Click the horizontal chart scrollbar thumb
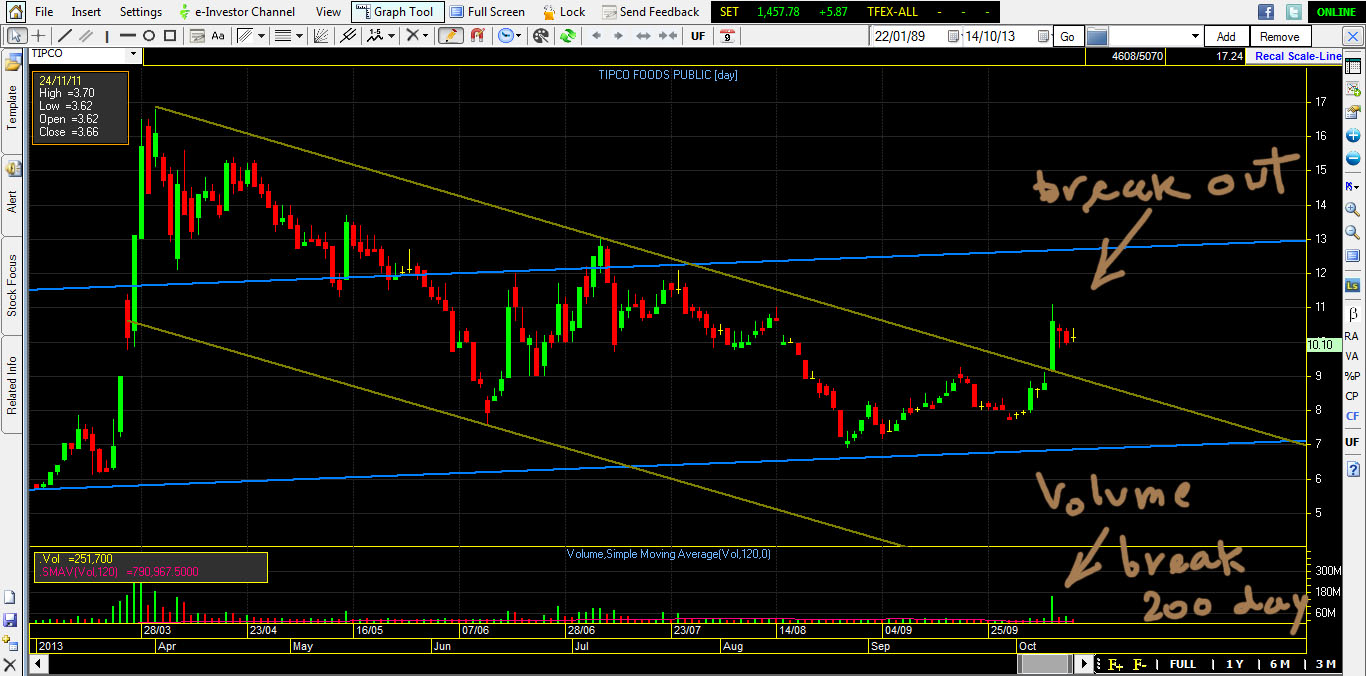The width and height of the screenshot is (1366, 676). click(1045, 664)
